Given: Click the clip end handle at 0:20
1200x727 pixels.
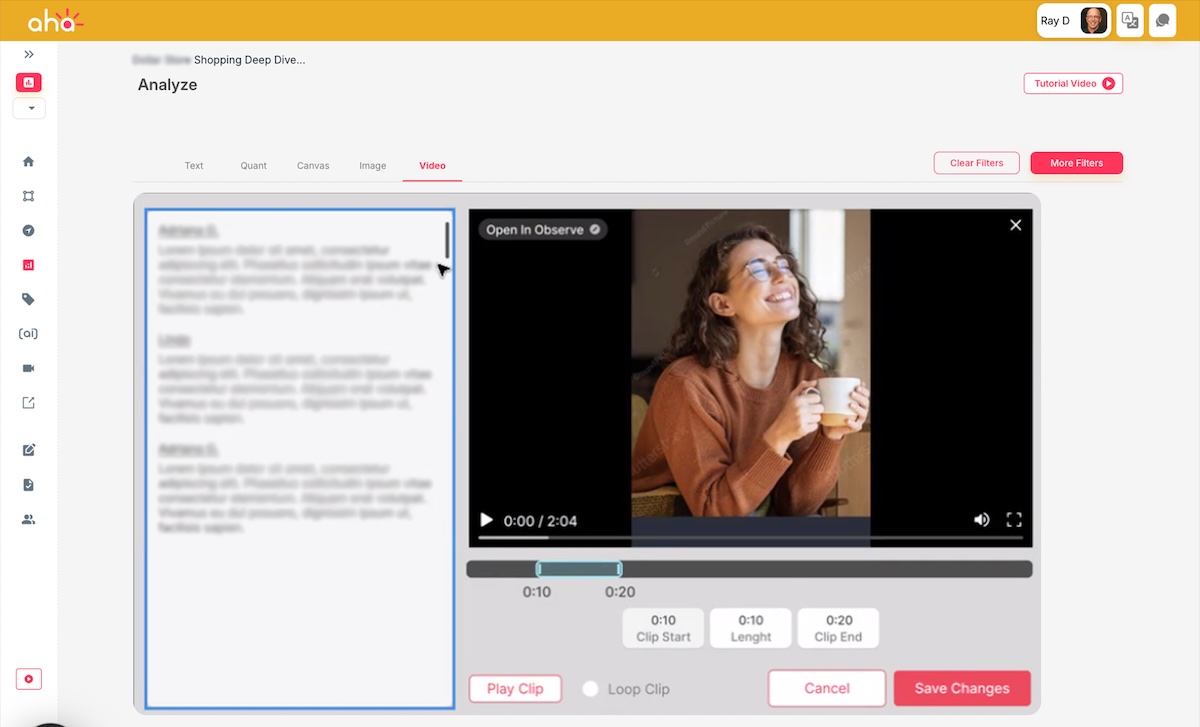Looking at the screenshot, I should [x=619, y=569].
